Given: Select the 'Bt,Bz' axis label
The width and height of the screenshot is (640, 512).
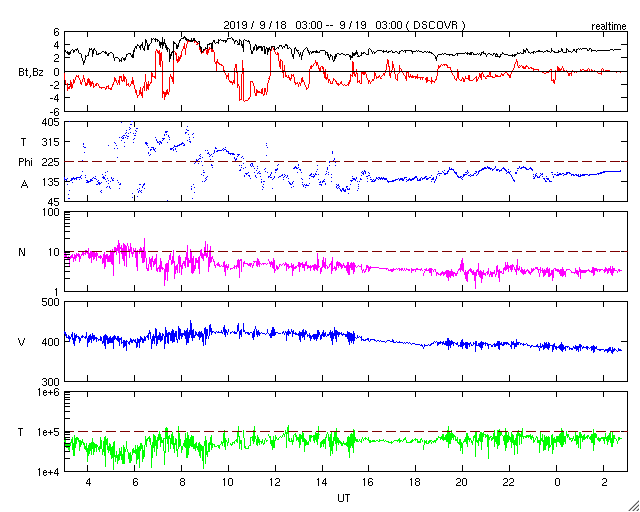Looking at the screenshot, I should pos(31,74).
